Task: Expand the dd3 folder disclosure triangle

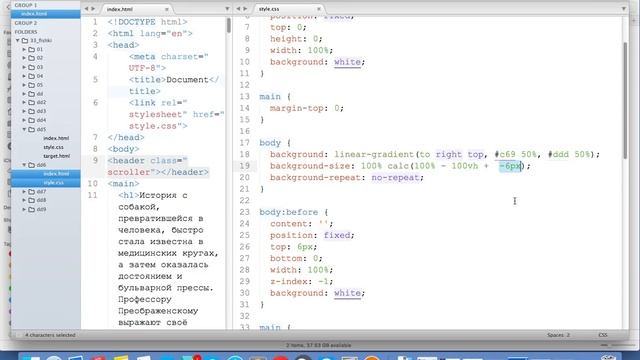Action: [24, 111]
